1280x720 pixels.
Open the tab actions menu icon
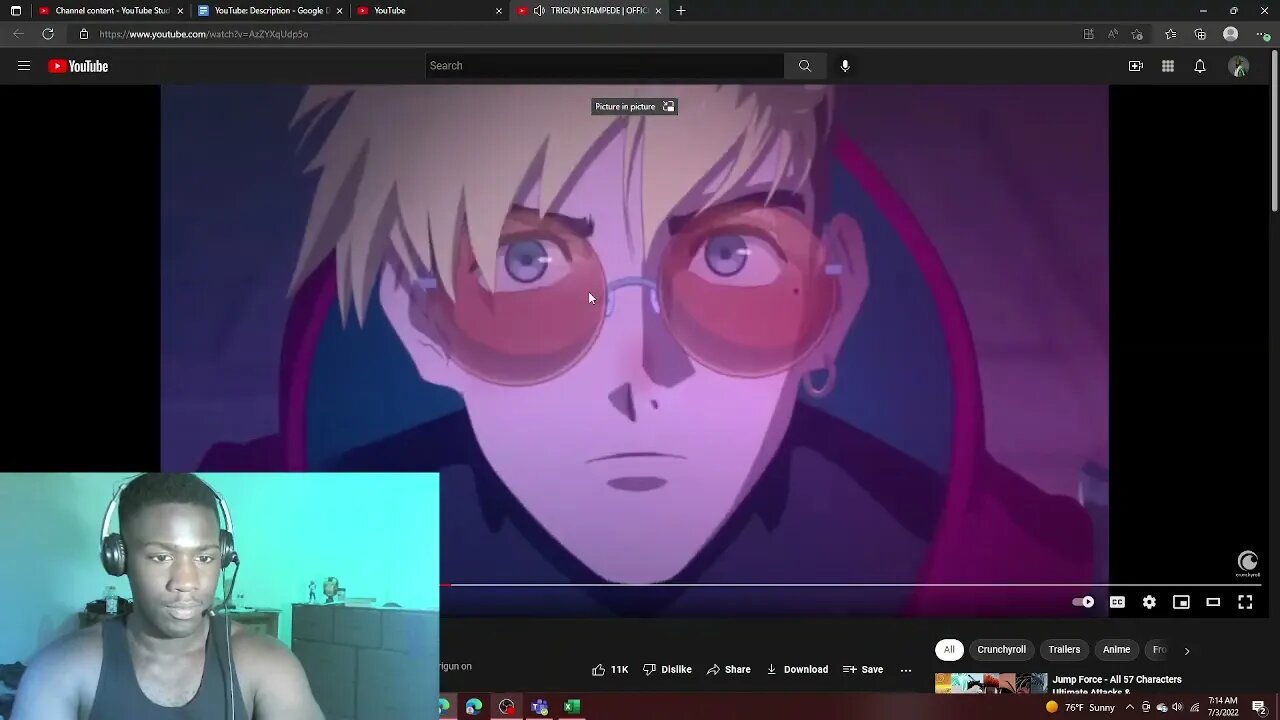pyautogui.click(x=15, y=11)
